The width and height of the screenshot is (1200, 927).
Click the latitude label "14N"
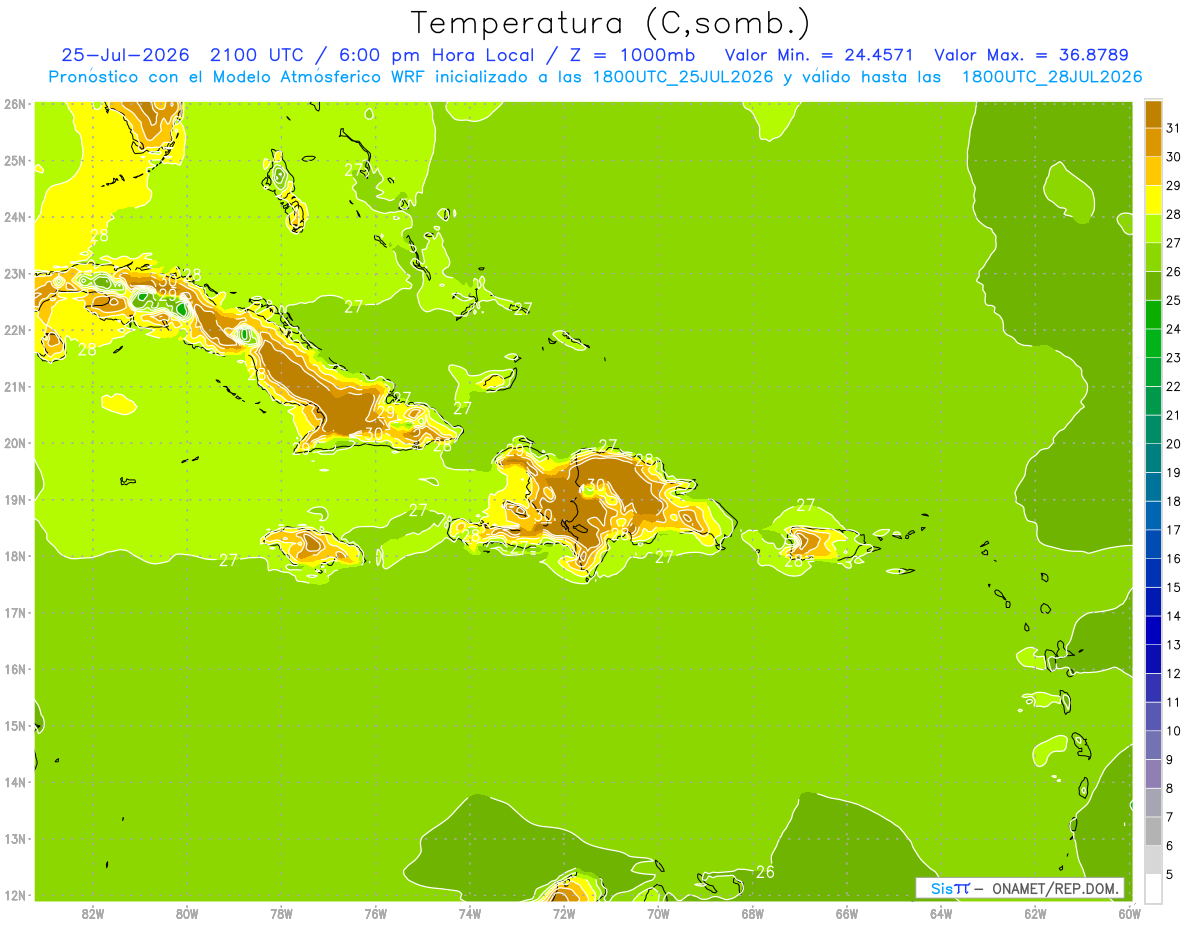coord(14,782)
